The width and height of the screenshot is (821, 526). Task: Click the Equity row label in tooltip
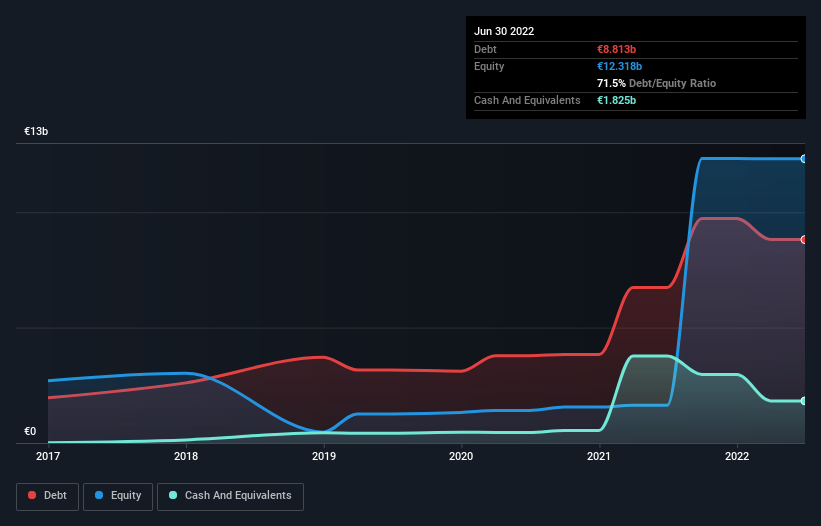[x=489, y=66]
